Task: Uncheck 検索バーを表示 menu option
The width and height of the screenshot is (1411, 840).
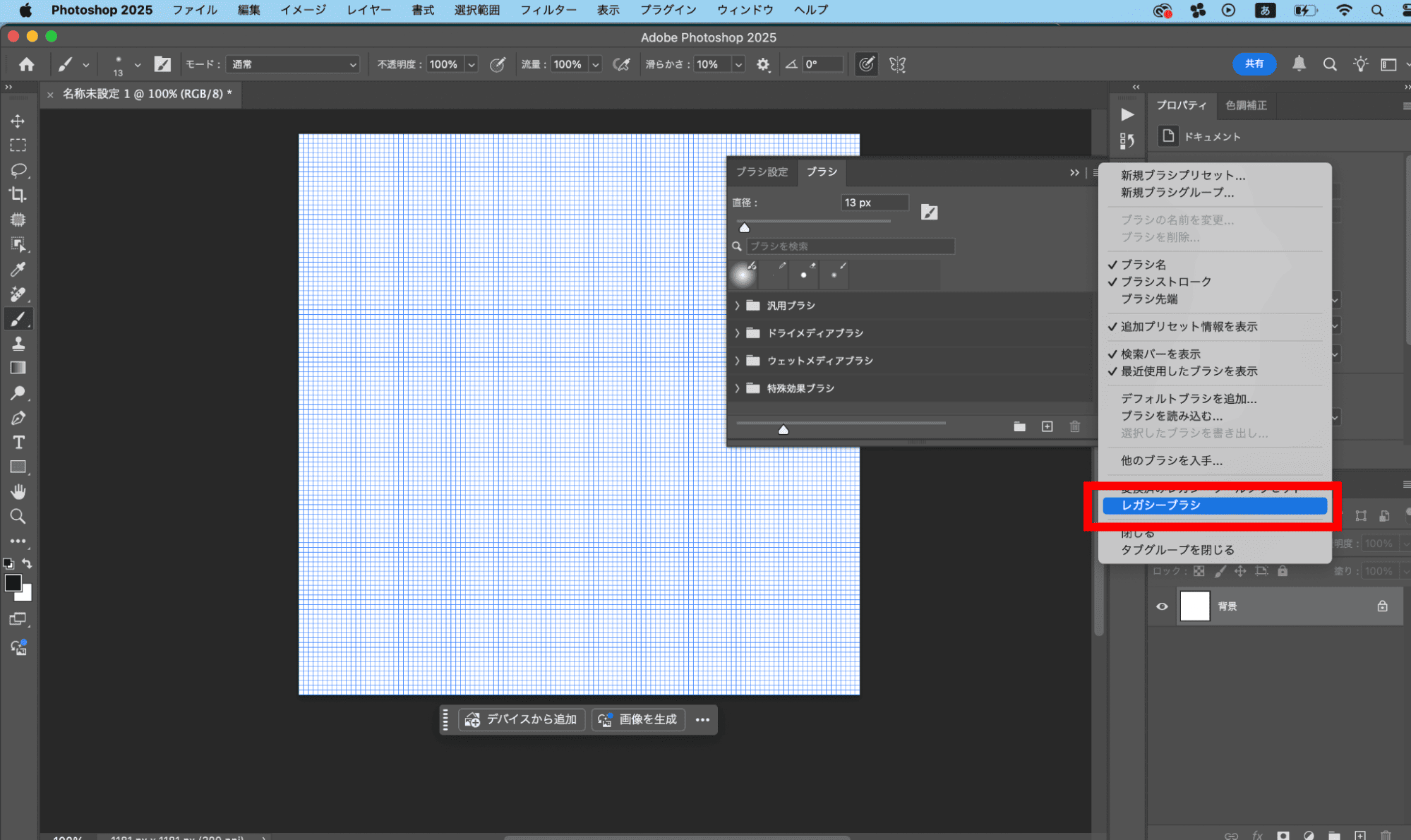Action: [1160, 354]
